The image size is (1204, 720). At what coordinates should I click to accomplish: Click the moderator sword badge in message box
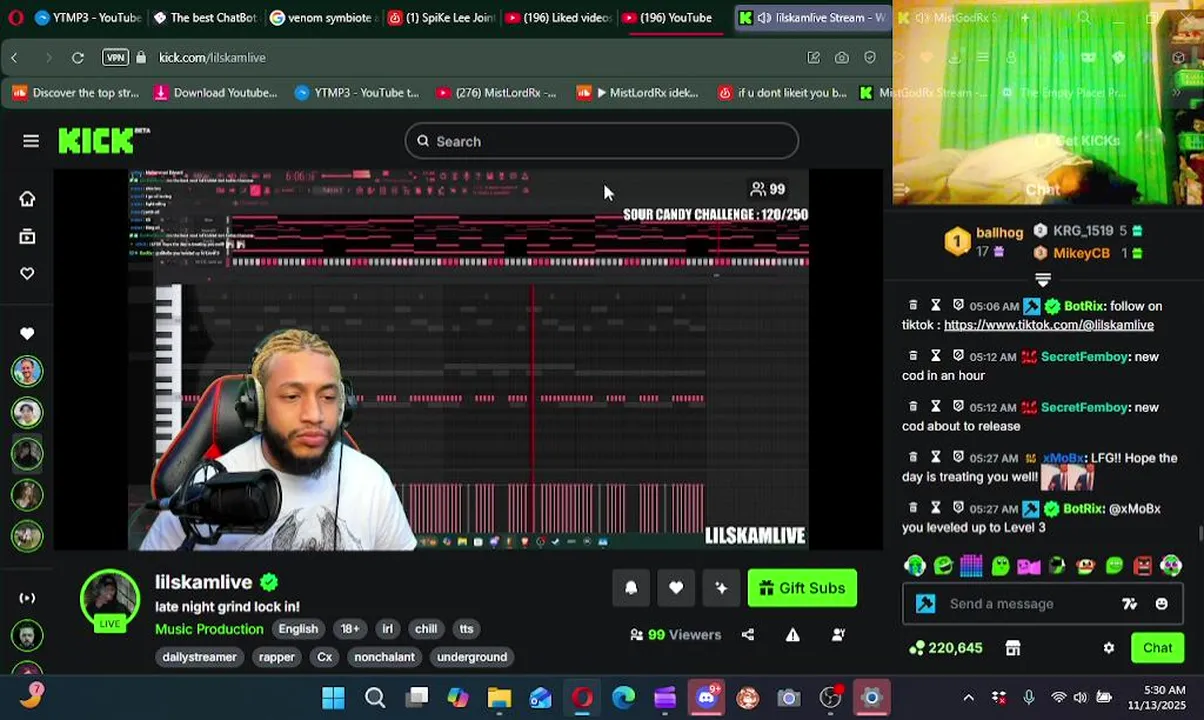925,604
